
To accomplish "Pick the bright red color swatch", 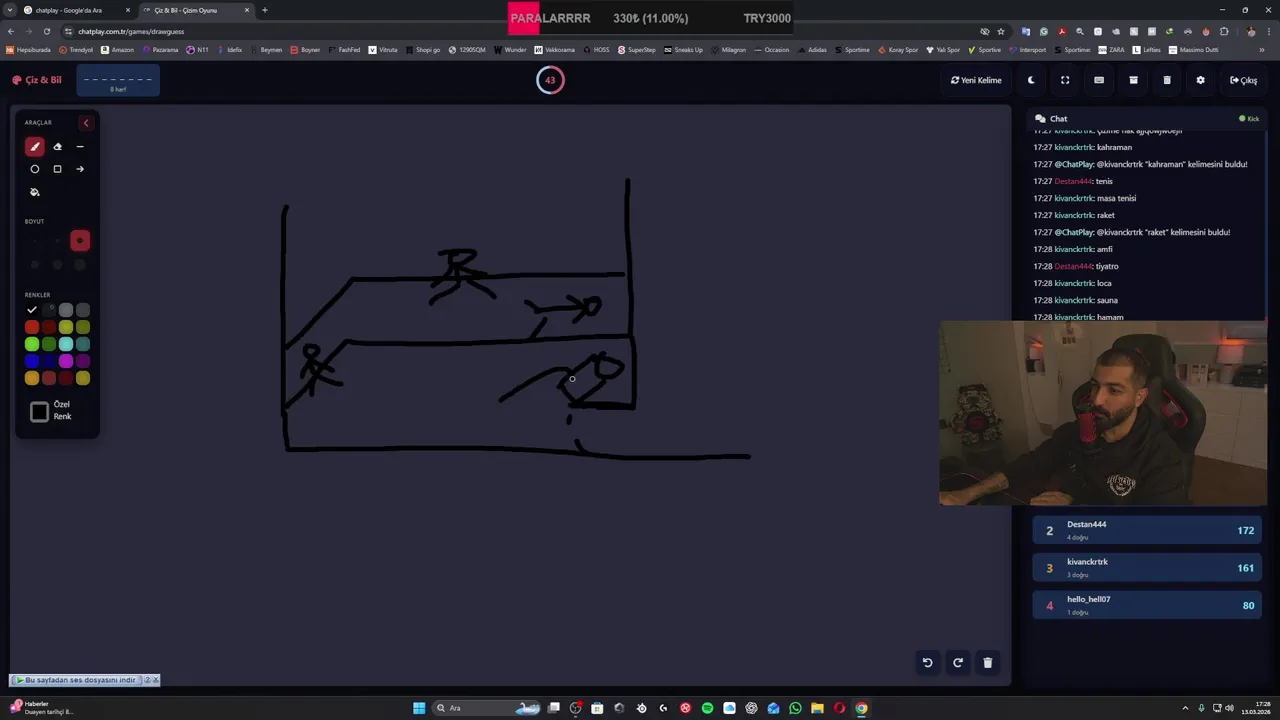I will (32, 327).
